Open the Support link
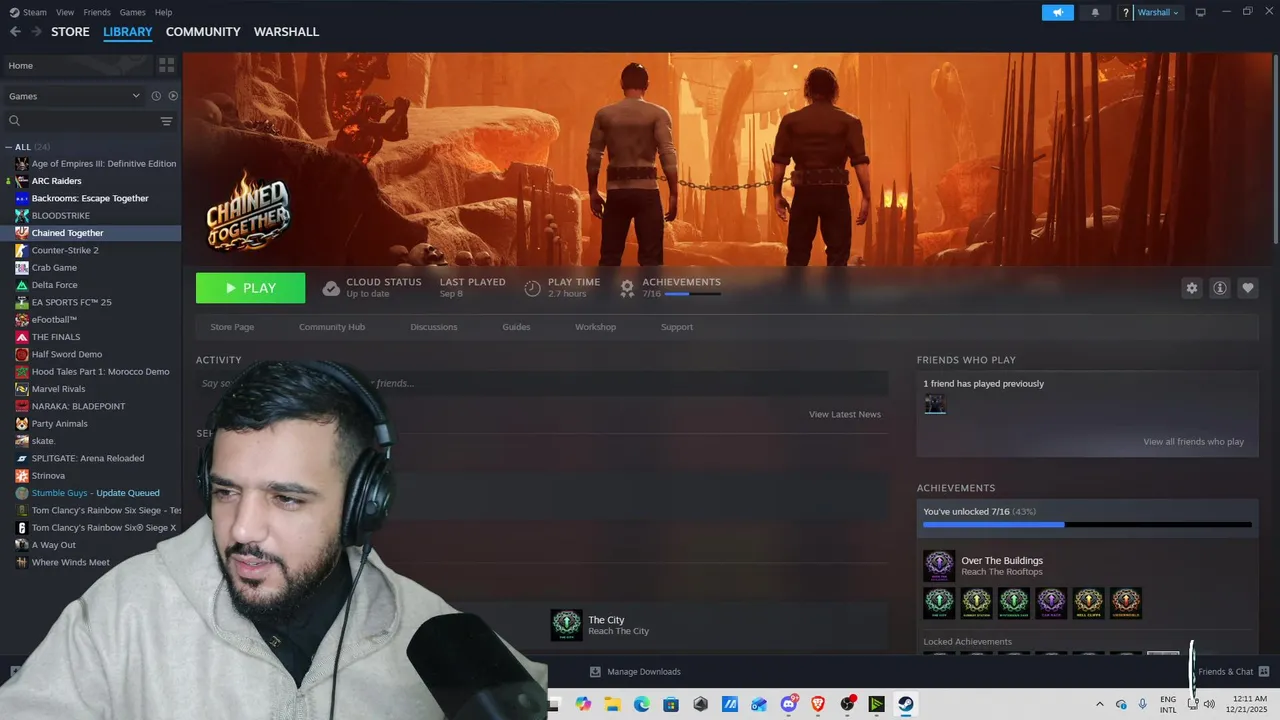1280x720 pixels. point(677,327)
